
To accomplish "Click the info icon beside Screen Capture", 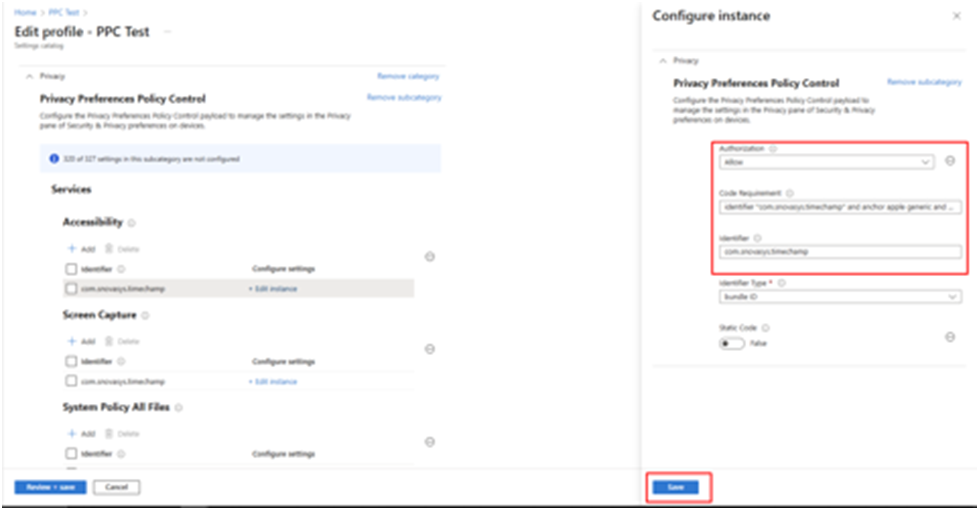I will click(145, 316).
